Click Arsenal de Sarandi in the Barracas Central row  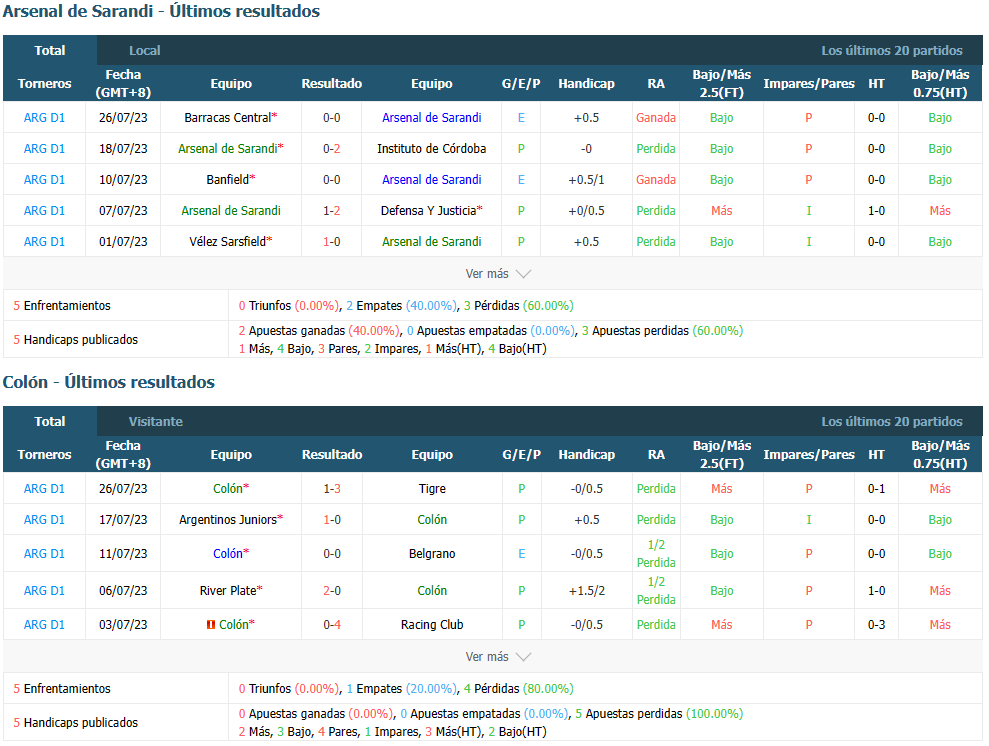[x=431, y=118]
